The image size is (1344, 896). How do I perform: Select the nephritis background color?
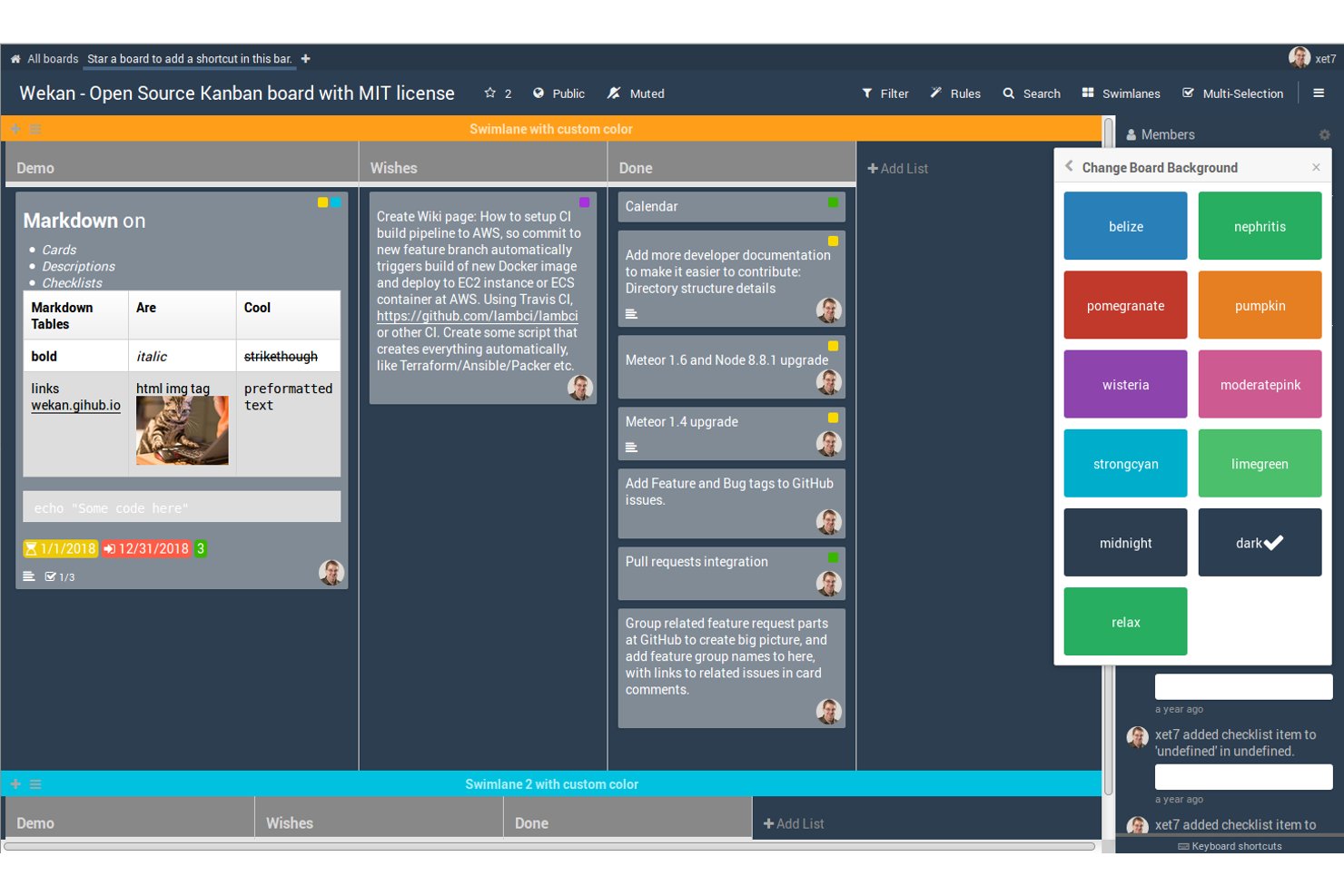(1260, 226)
